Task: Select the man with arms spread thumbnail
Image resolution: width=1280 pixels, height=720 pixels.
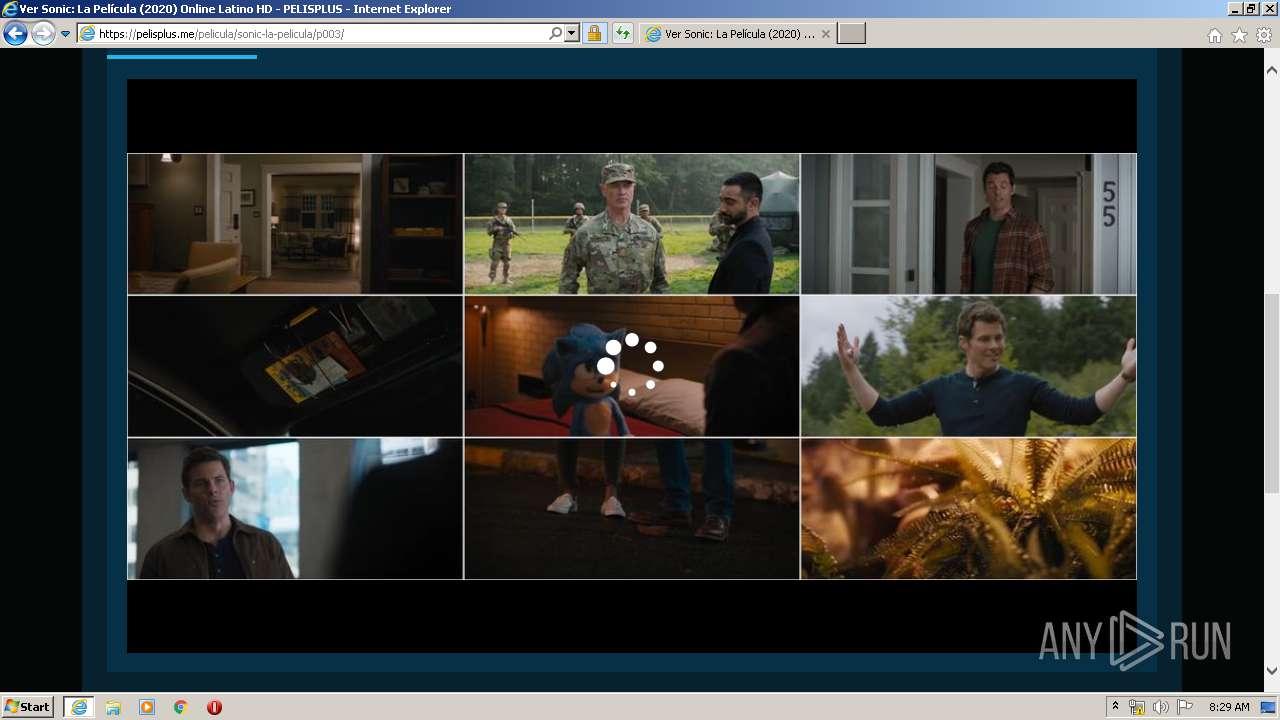Action: pyautogui.click(x=969, y=366)
